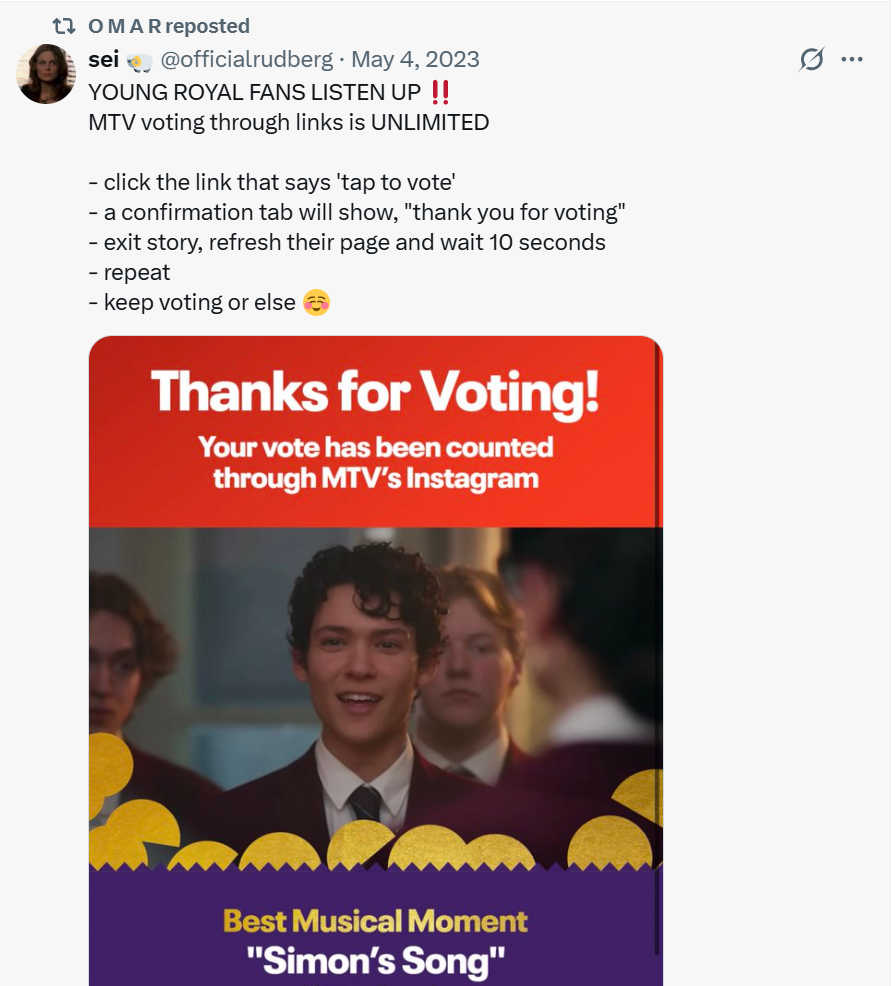Open sei's profile avatar picture
This screenshot has width=895, height=986.
tap(46, 74)
